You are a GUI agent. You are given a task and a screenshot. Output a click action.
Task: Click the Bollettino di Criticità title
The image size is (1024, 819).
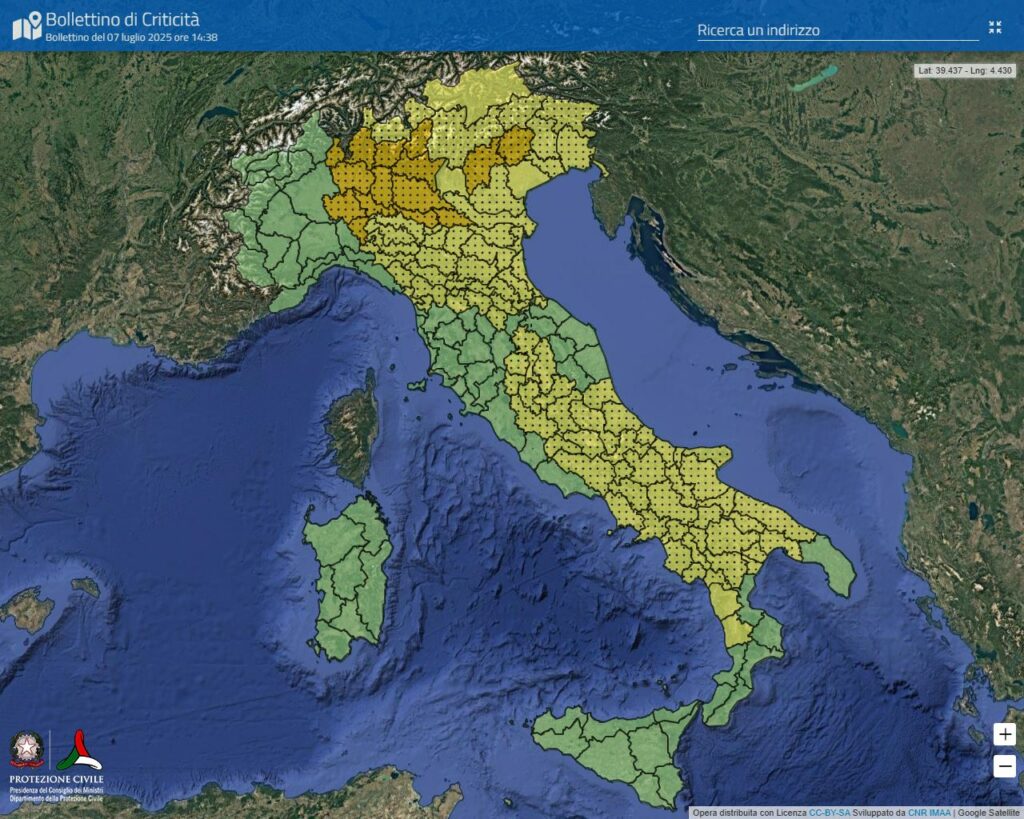pyautogui.click(x=122, y=20)
